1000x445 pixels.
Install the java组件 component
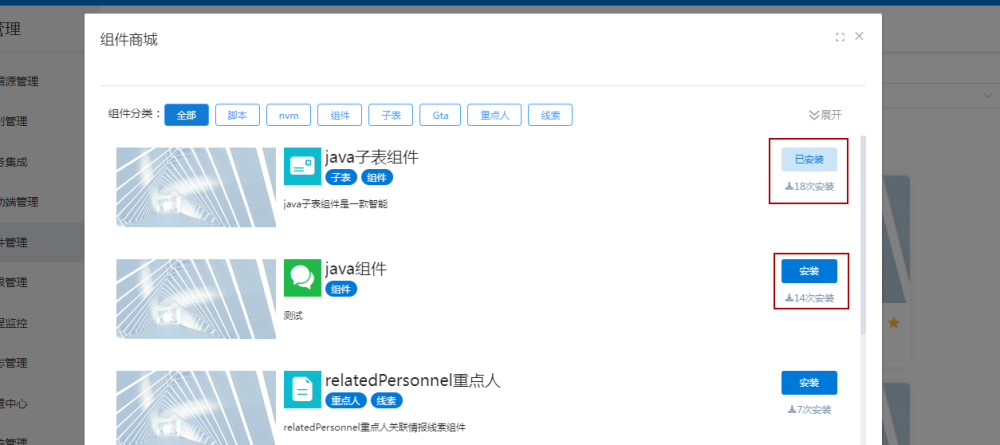[809, 271]
